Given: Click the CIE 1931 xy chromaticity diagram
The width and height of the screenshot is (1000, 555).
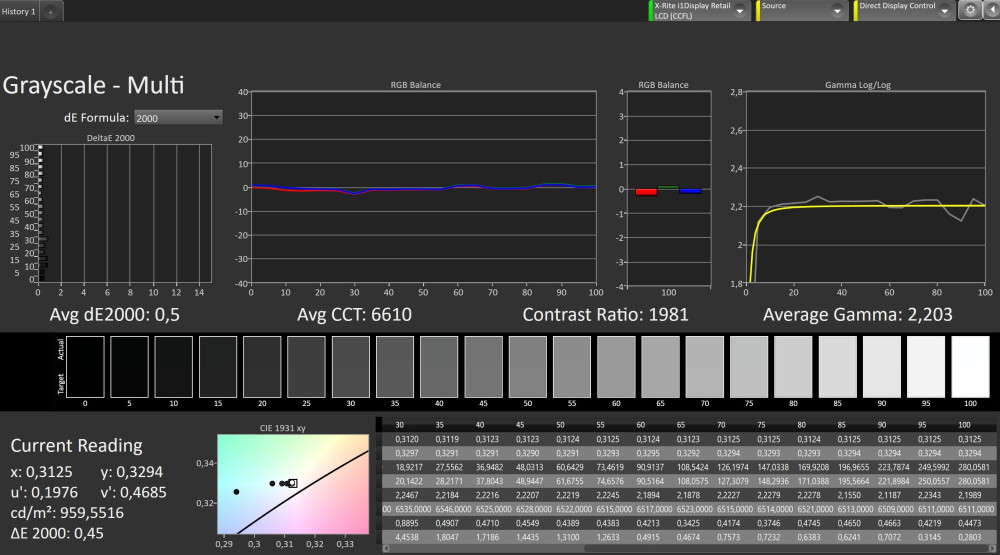Looking at the screenshot, I should (293, 484).
